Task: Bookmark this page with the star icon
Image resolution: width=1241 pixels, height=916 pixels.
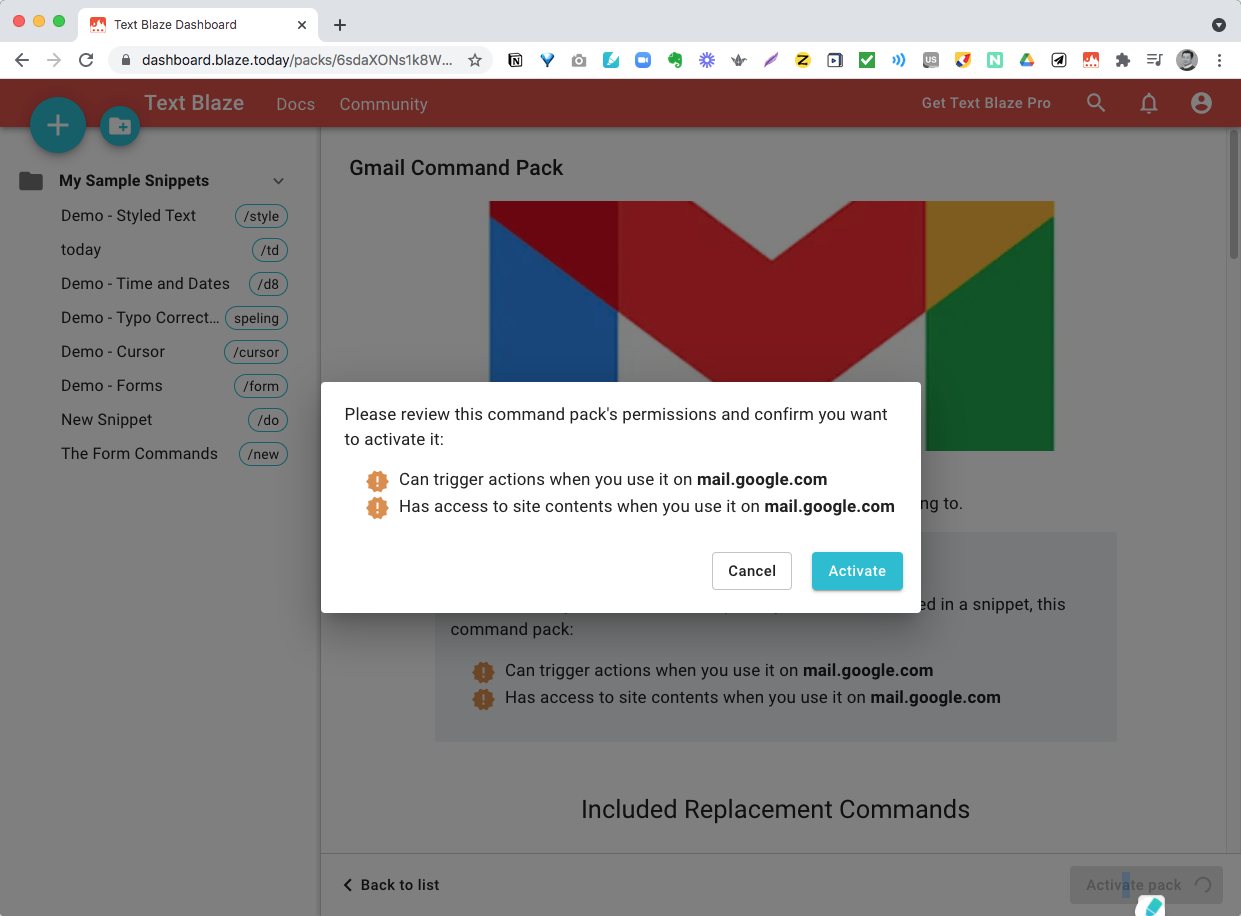Action: click(475, 60)
